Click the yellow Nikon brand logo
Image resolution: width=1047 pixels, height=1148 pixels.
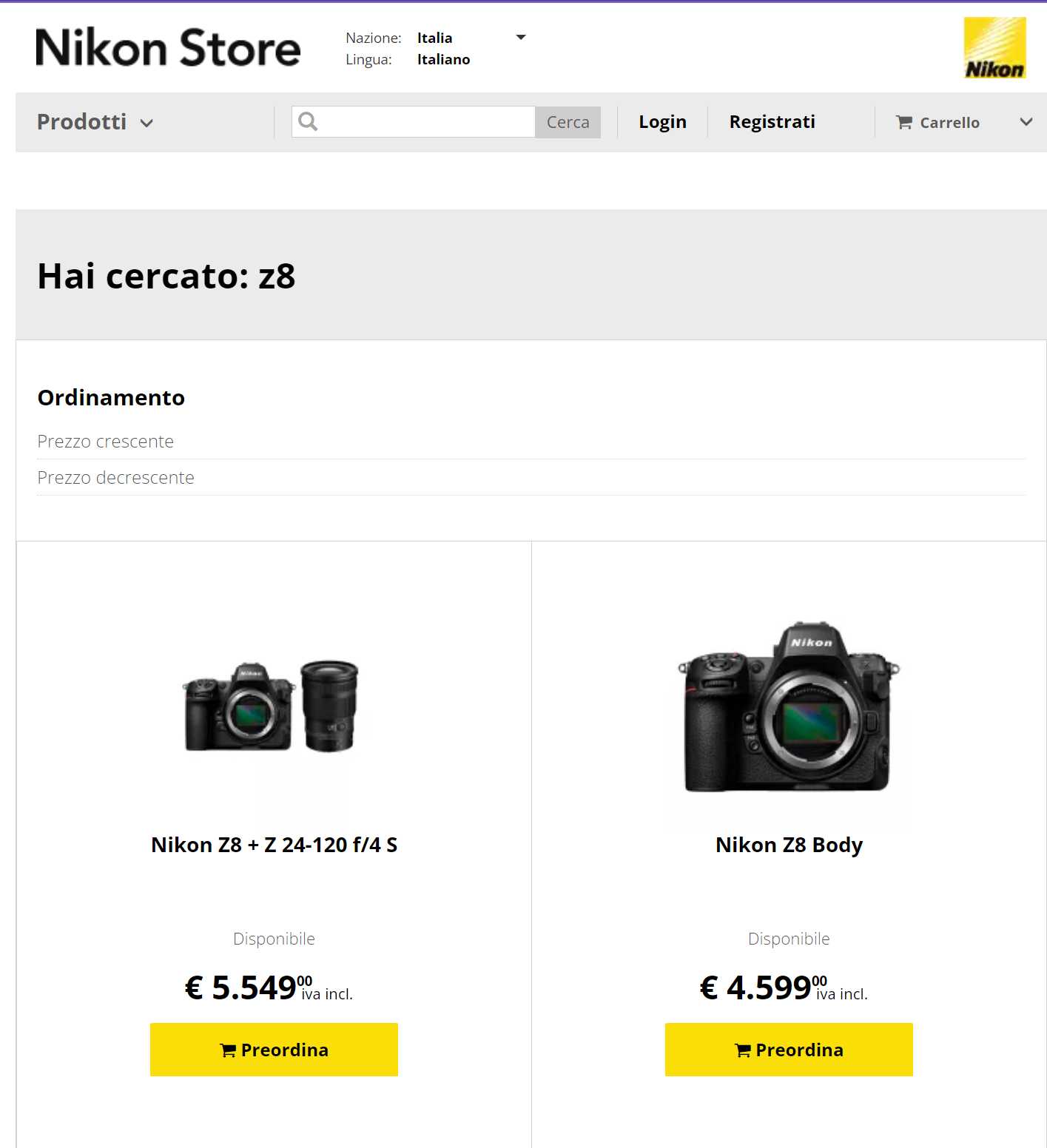click(x=994, y=48)
